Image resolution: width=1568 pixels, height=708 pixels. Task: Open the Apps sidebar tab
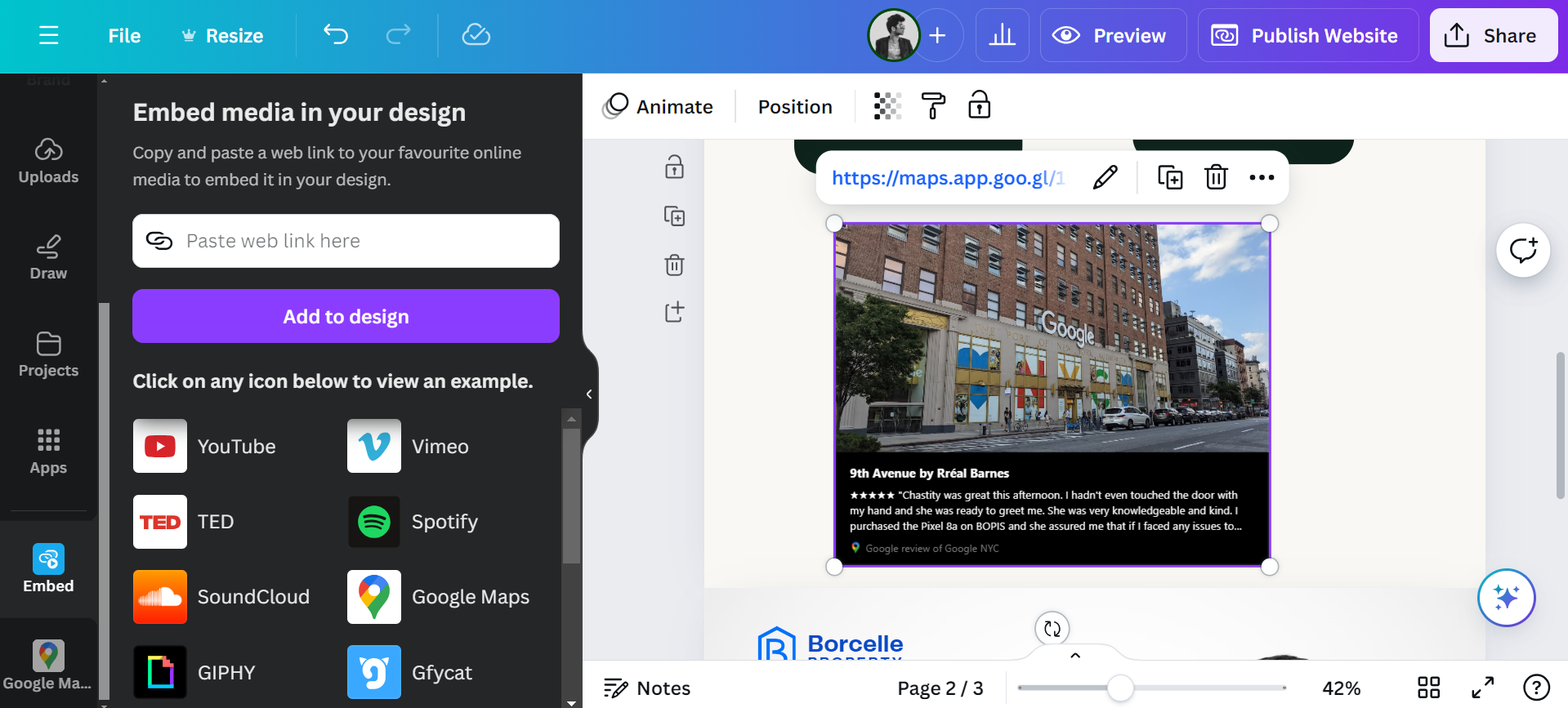[x=48, y=451]
